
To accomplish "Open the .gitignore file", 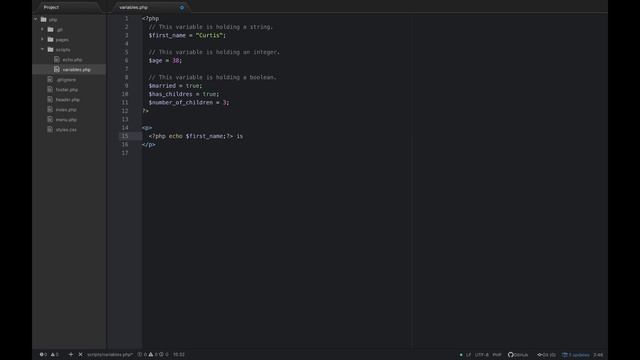I will coord(66,80).
